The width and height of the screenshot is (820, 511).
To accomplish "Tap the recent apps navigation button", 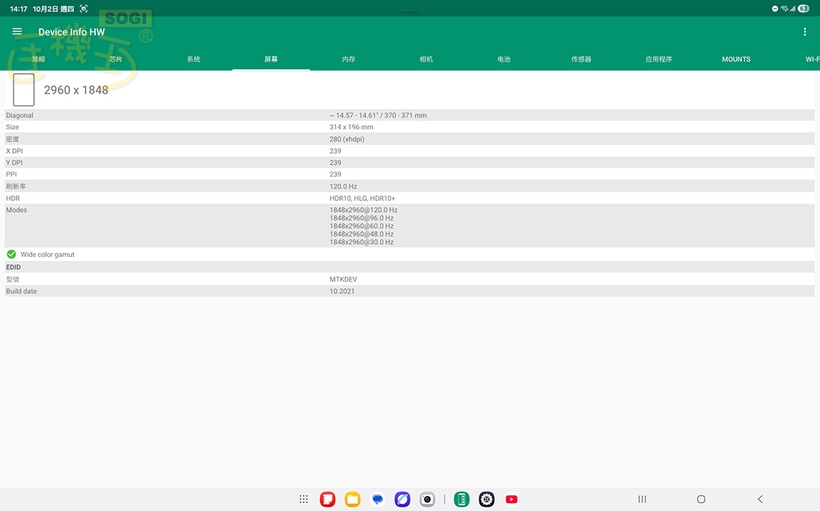I will pyautogui.click(x=642, y=499).
